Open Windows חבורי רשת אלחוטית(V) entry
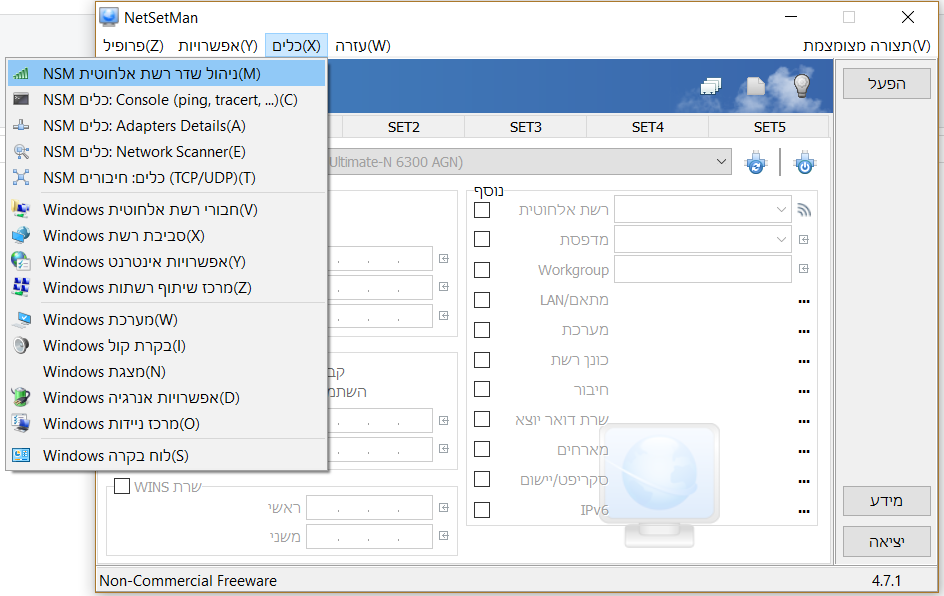 click(x=167, y=210)
